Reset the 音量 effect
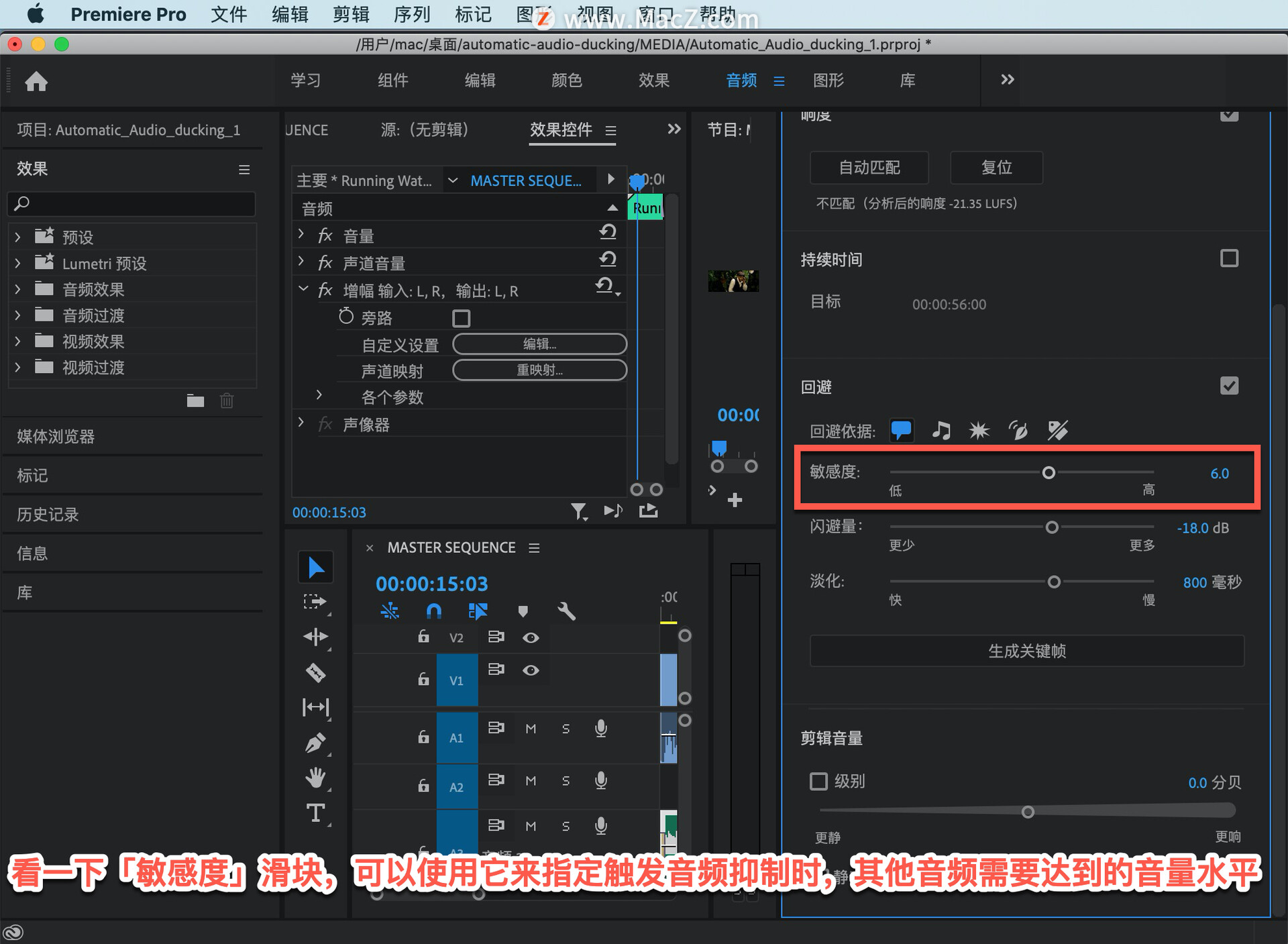 pos(608,232)
